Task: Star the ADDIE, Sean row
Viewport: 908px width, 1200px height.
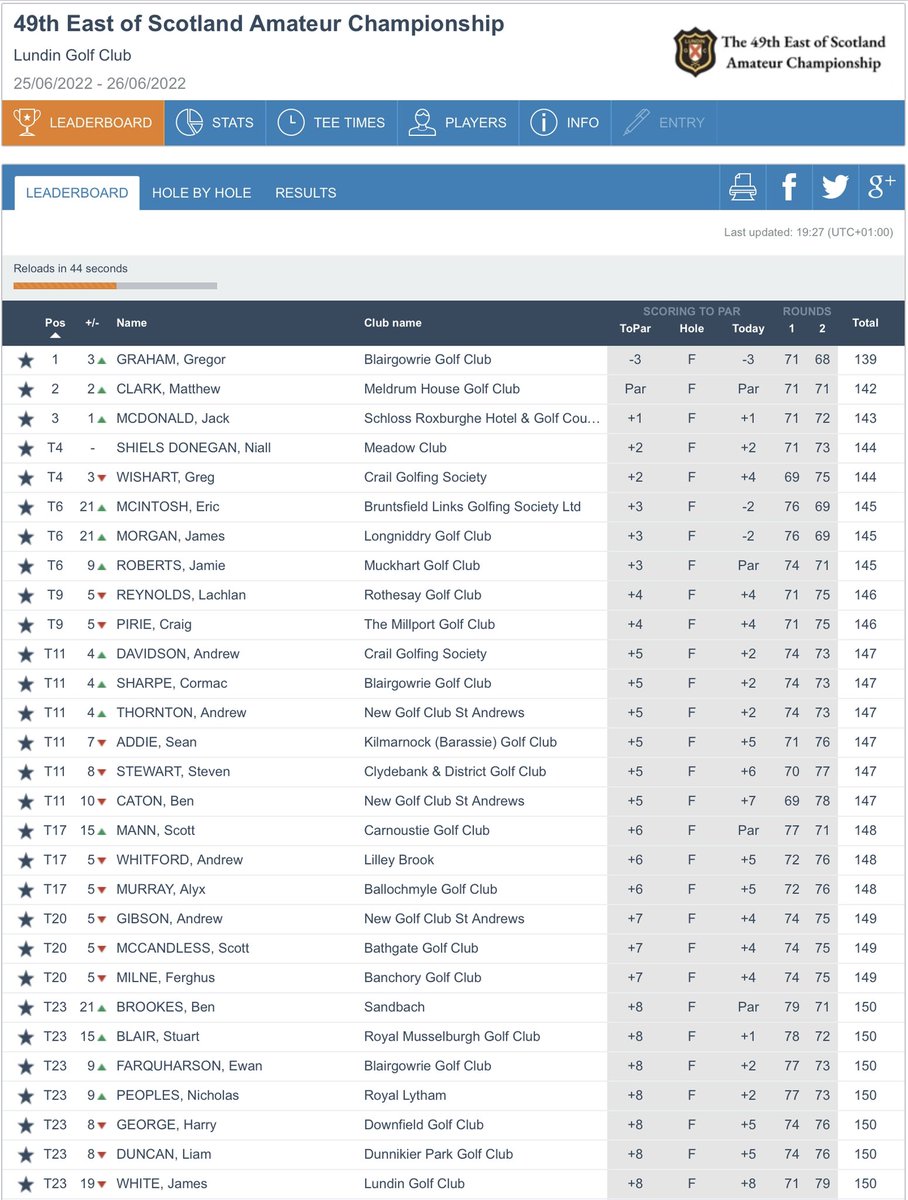Action: coord(26,743)
